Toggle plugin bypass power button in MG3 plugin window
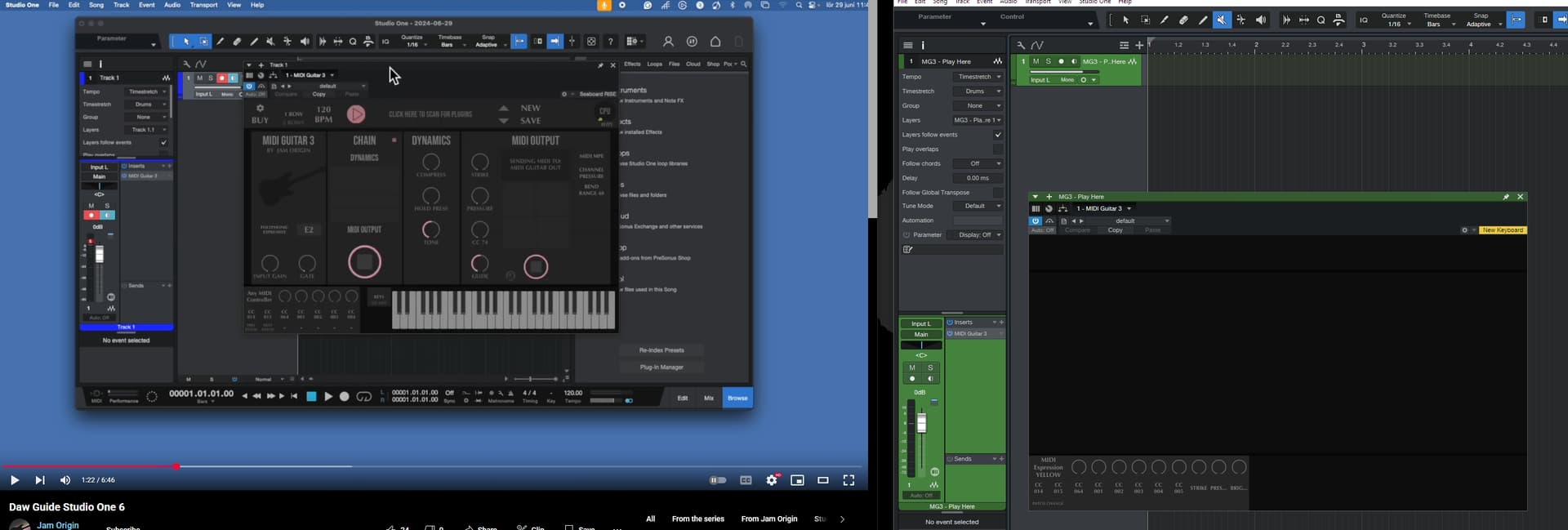The width and height of the screenshot is (1568, 530). tap(1035, 221)
